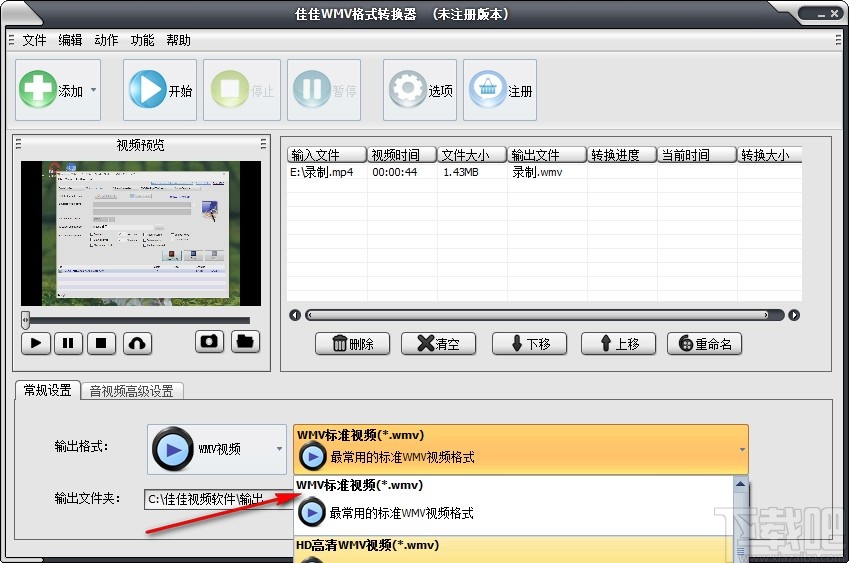The height and width of the screenshot is (563, 849).
Task: Select the E:\录制.mp4 file row
Action: [x=544, y=172]
